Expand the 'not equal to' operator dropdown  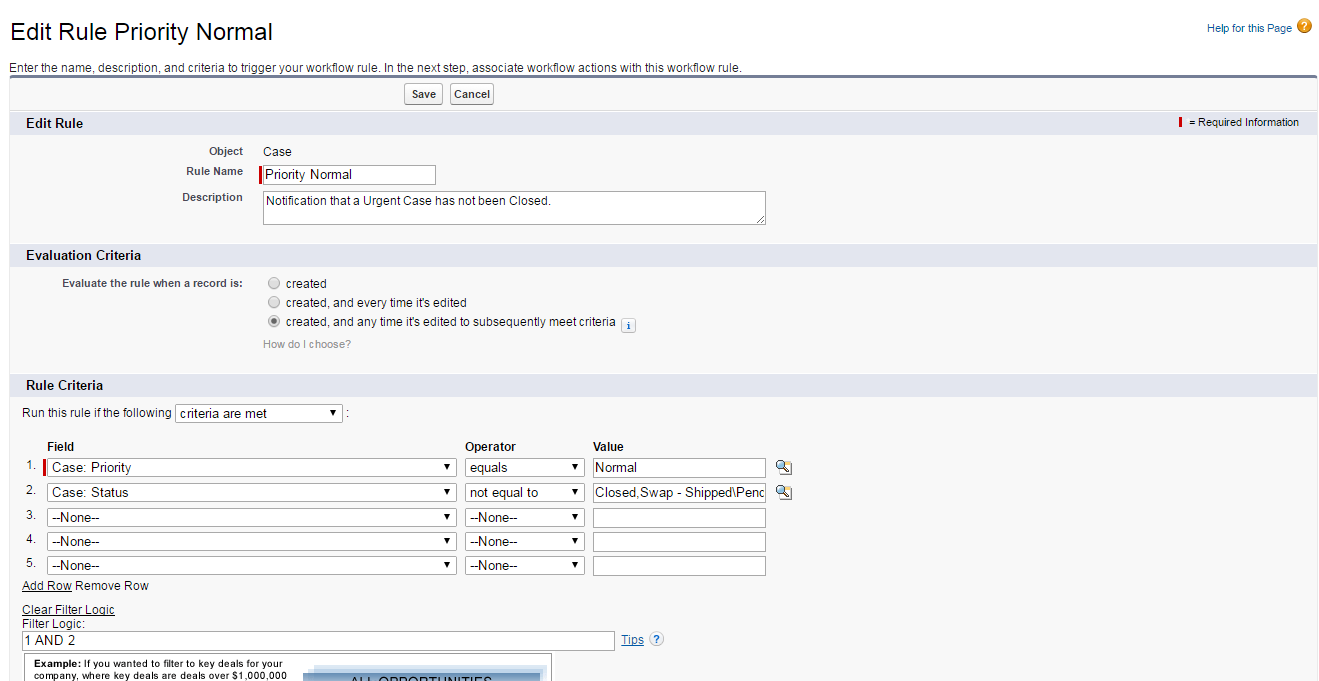click(x=525, y=492)
